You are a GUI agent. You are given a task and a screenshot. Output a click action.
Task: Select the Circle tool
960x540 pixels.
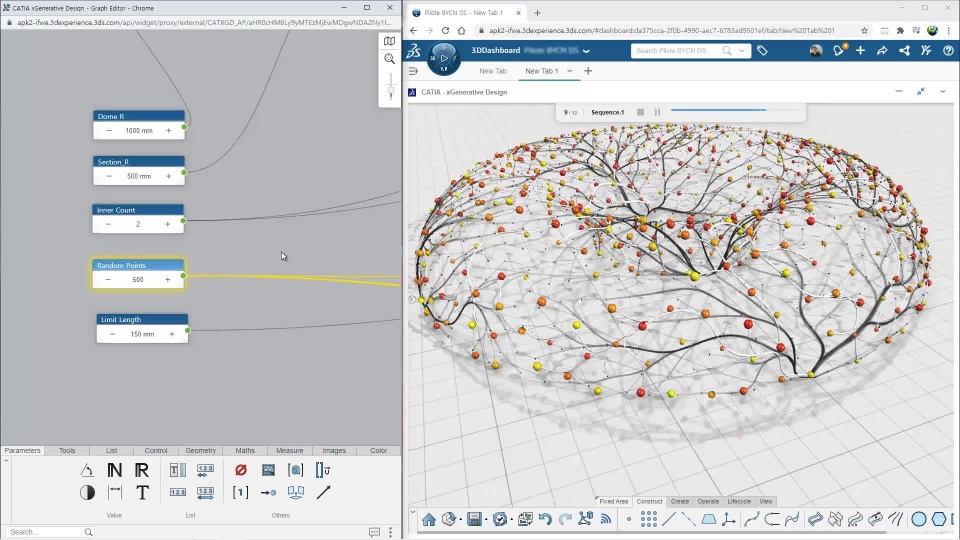tap(918, 519)
